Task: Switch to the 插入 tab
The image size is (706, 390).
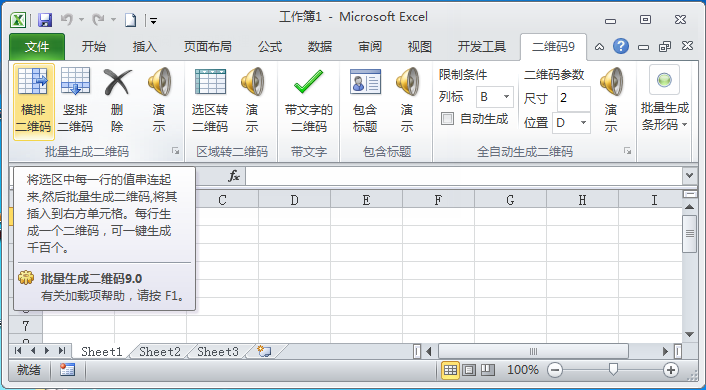Action: click(145, 46)
